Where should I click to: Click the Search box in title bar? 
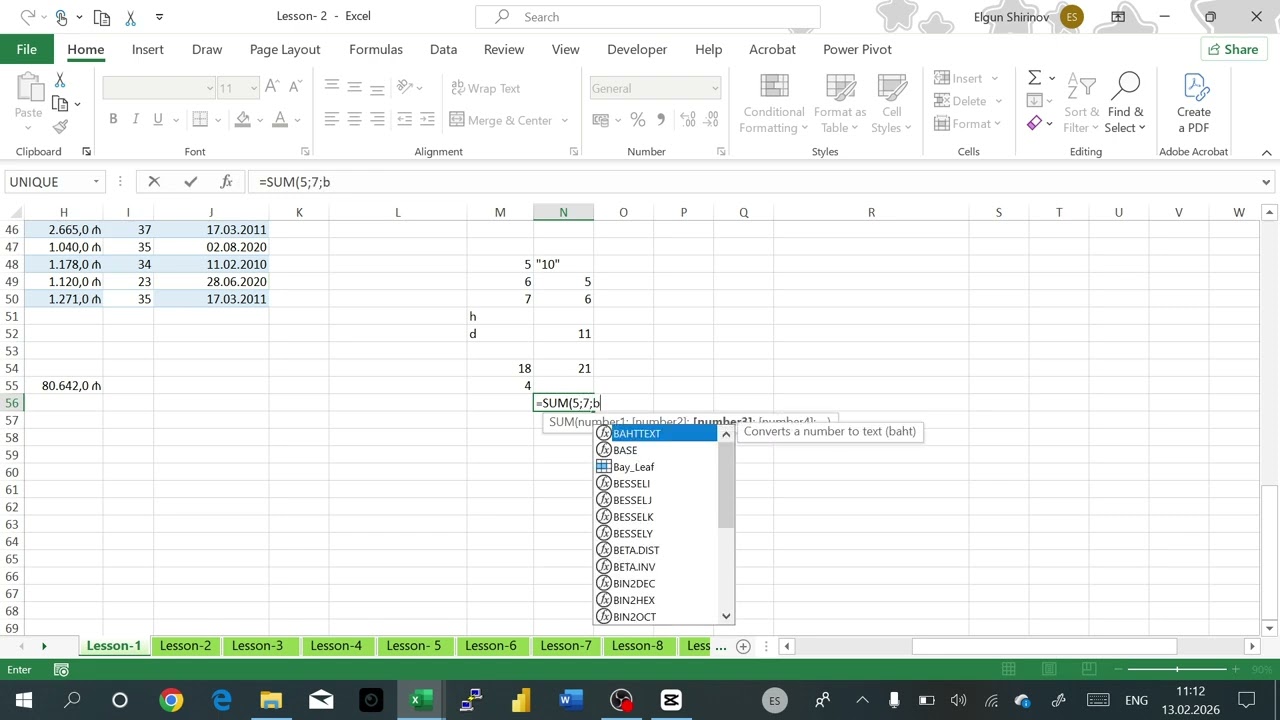coord(648,17)
